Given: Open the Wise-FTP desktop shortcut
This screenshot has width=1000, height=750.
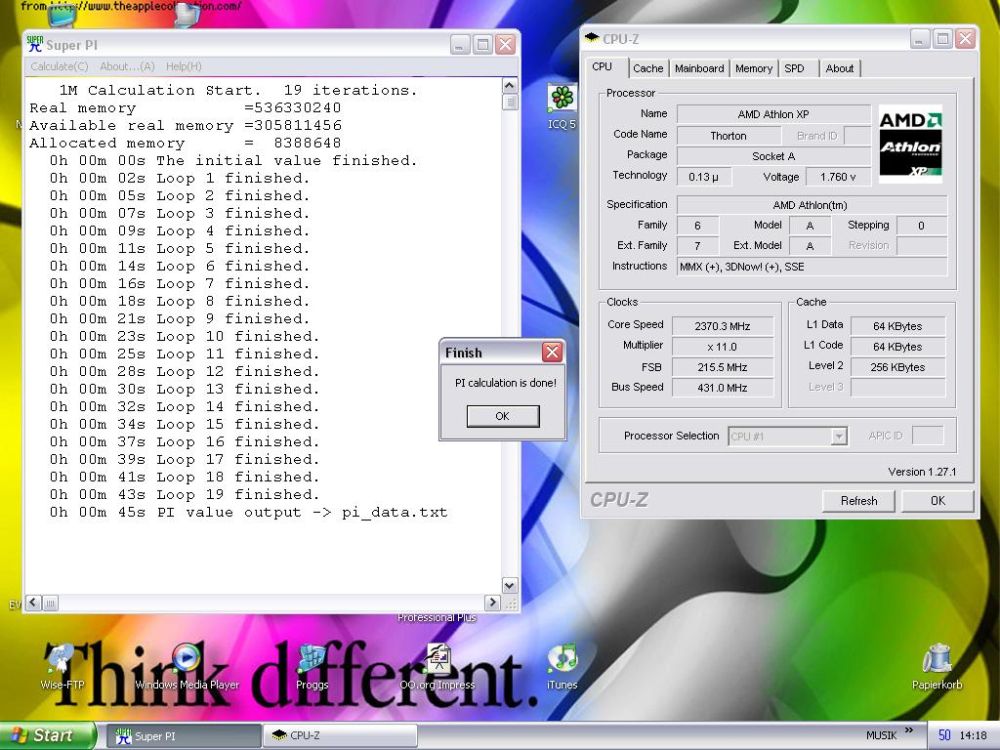Looking at the screenshot, I should point(62,666).
